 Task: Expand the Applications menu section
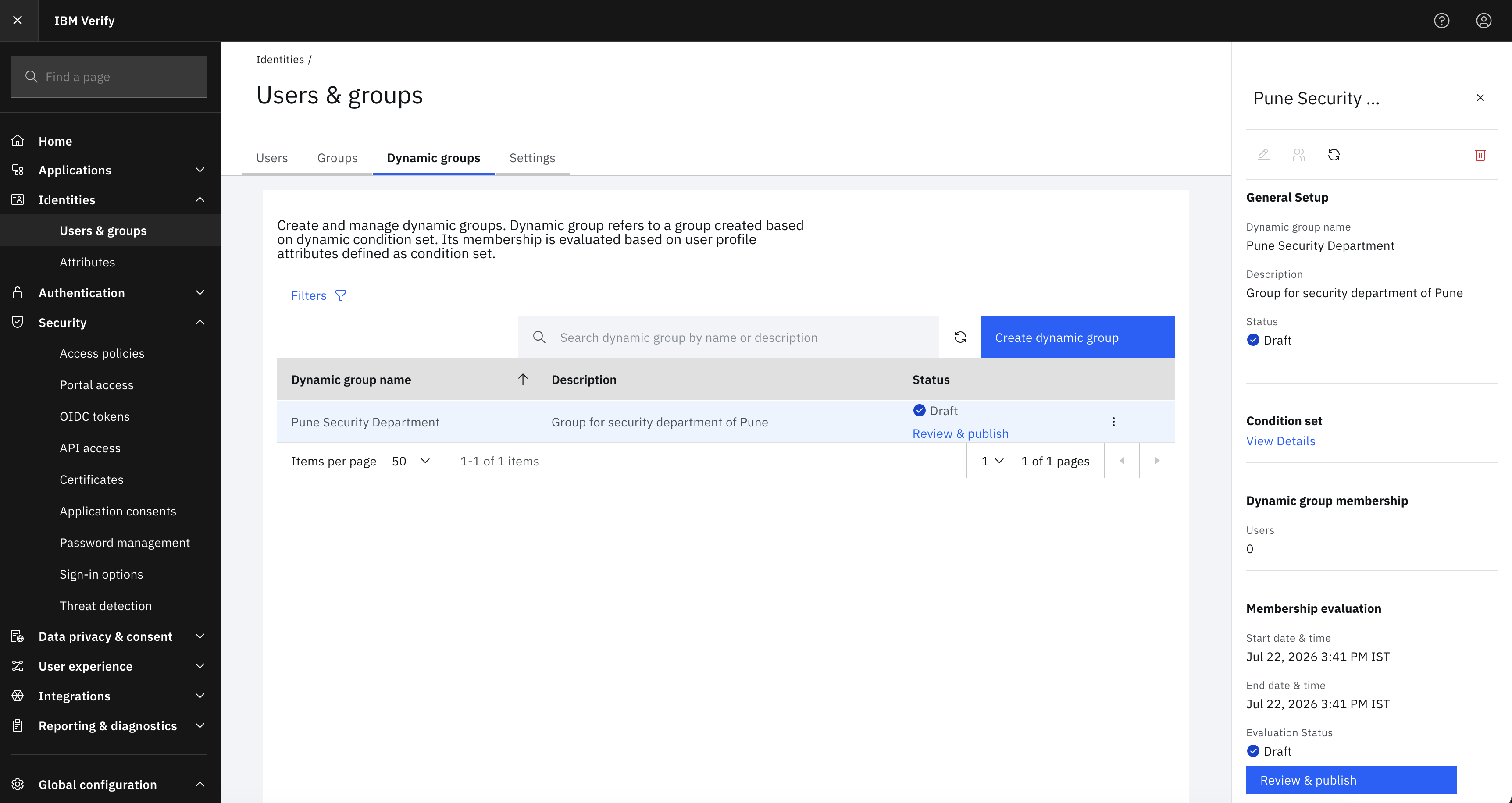coord(200,170)
